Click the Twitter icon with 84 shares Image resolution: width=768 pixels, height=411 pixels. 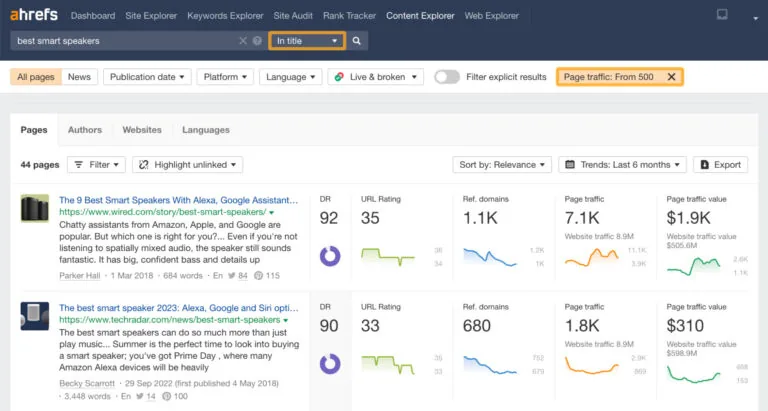(x=232, y=276)
